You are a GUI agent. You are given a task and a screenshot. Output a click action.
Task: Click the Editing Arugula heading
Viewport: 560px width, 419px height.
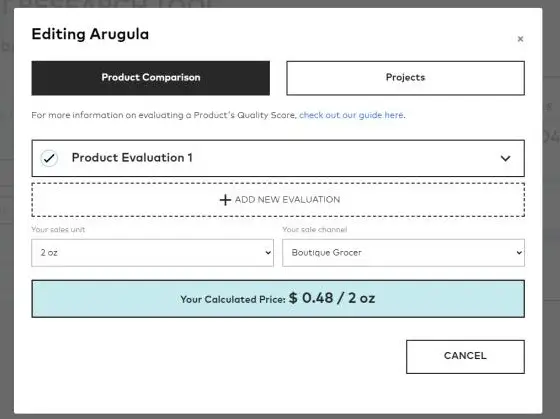point(90,35)
